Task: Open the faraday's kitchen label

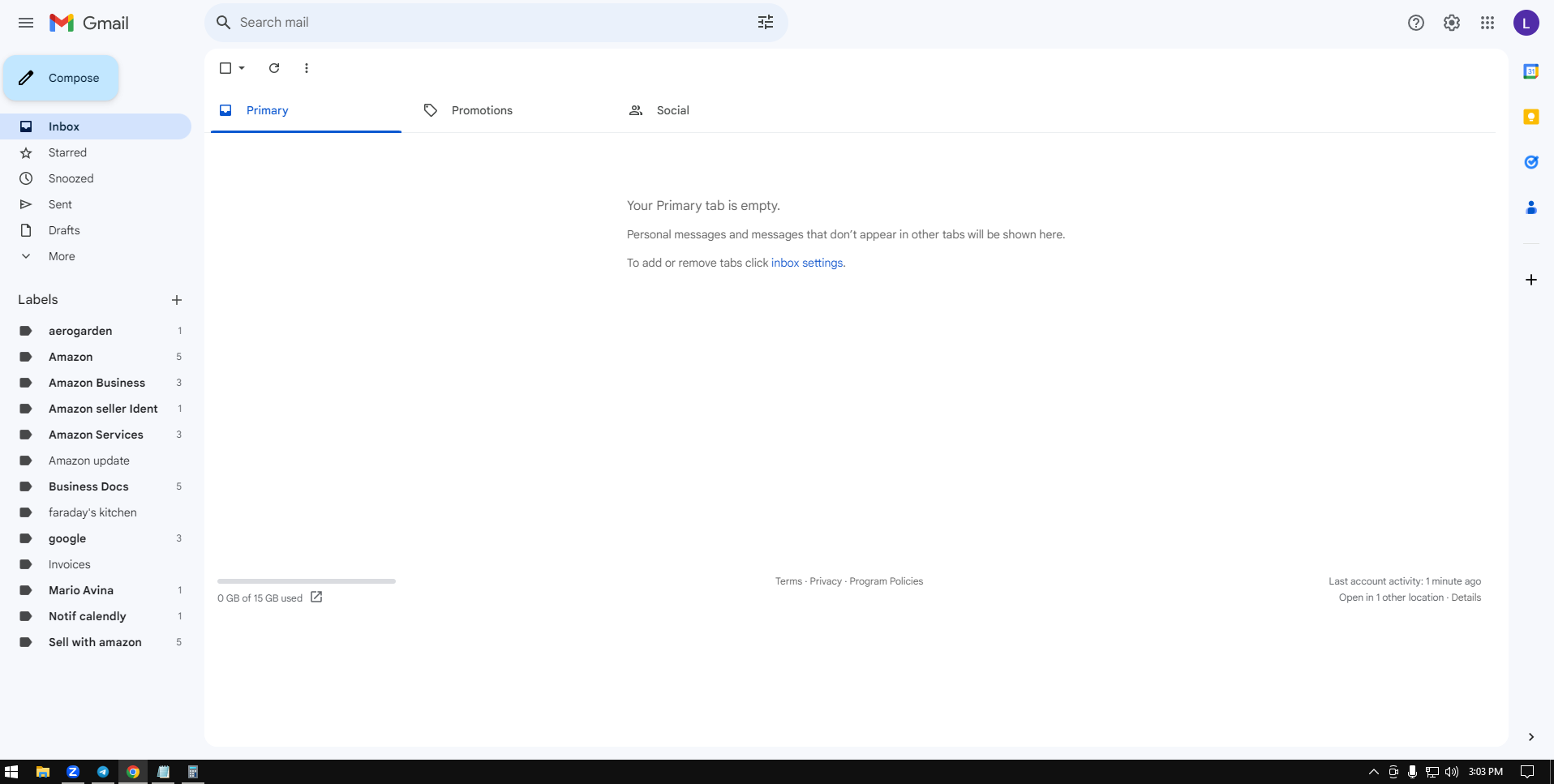Action: pyautogui.click(x=96, y=512)
